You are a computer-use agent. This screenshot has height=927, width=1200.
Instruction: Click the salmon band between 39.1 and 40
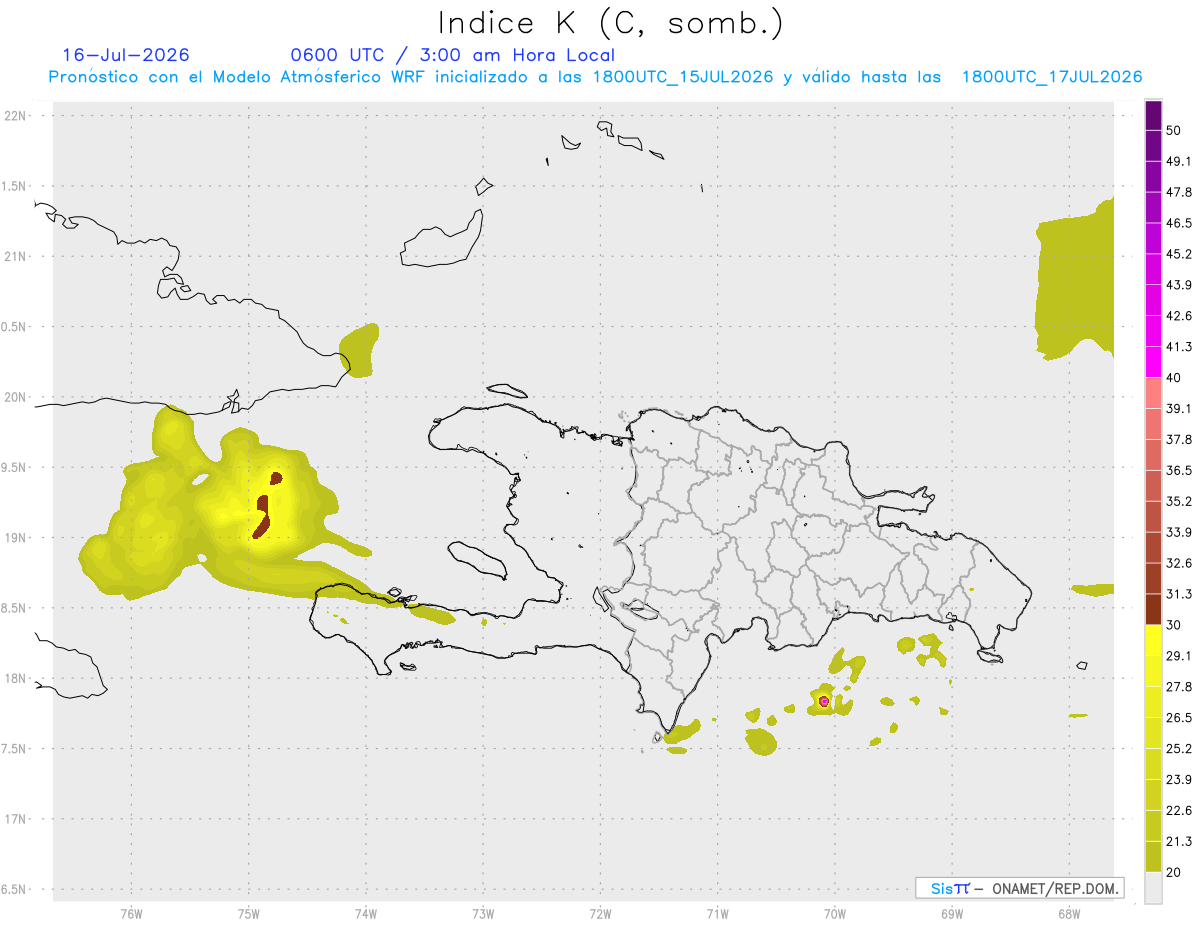point(1153,393)
